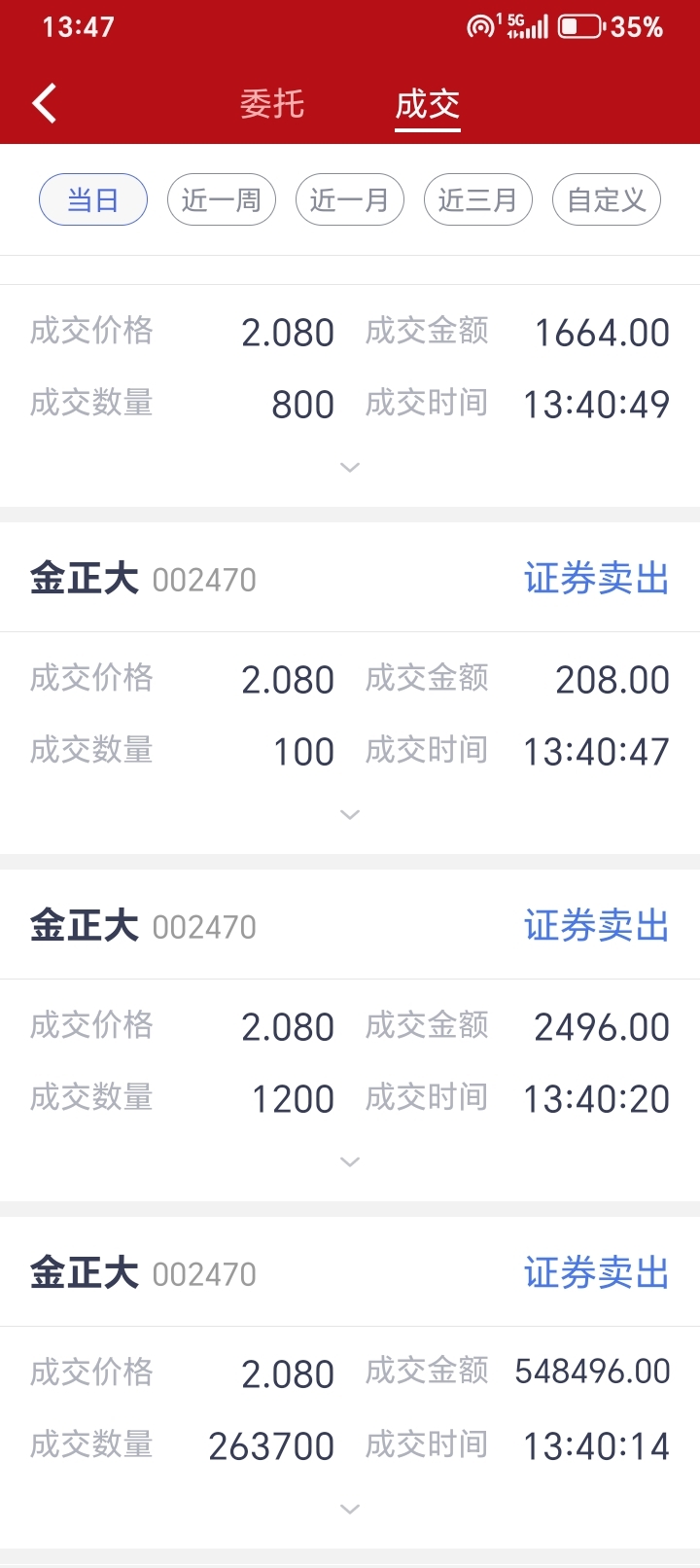Switch to the 委托 tab
Screen dimensions: 700x1568
click(x=272, y=103)
